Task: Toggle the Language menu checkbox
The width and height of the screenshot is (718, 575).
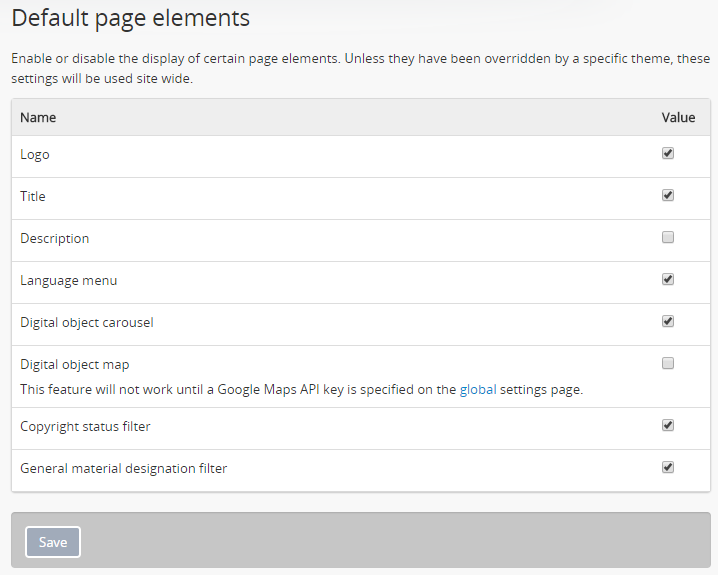Action: [668, 280]
